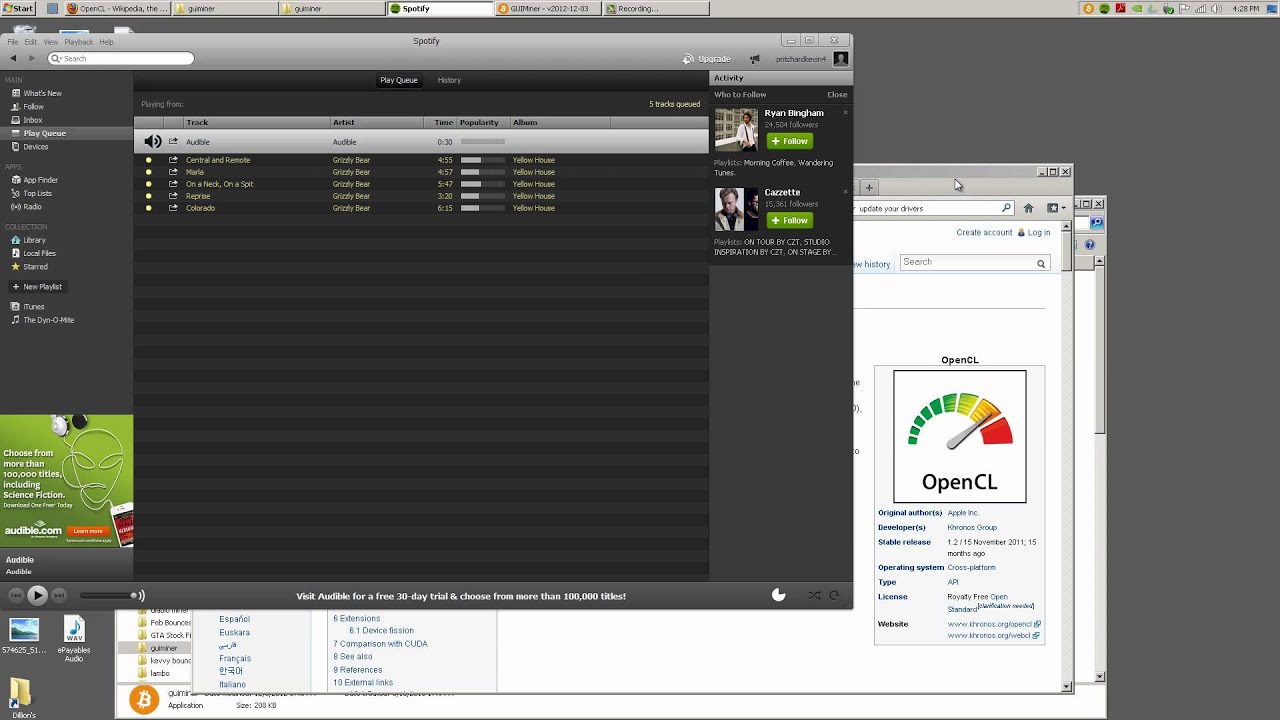
Task: Click share icon for On a Neck, On a Spit
Action: pos(173,184)
